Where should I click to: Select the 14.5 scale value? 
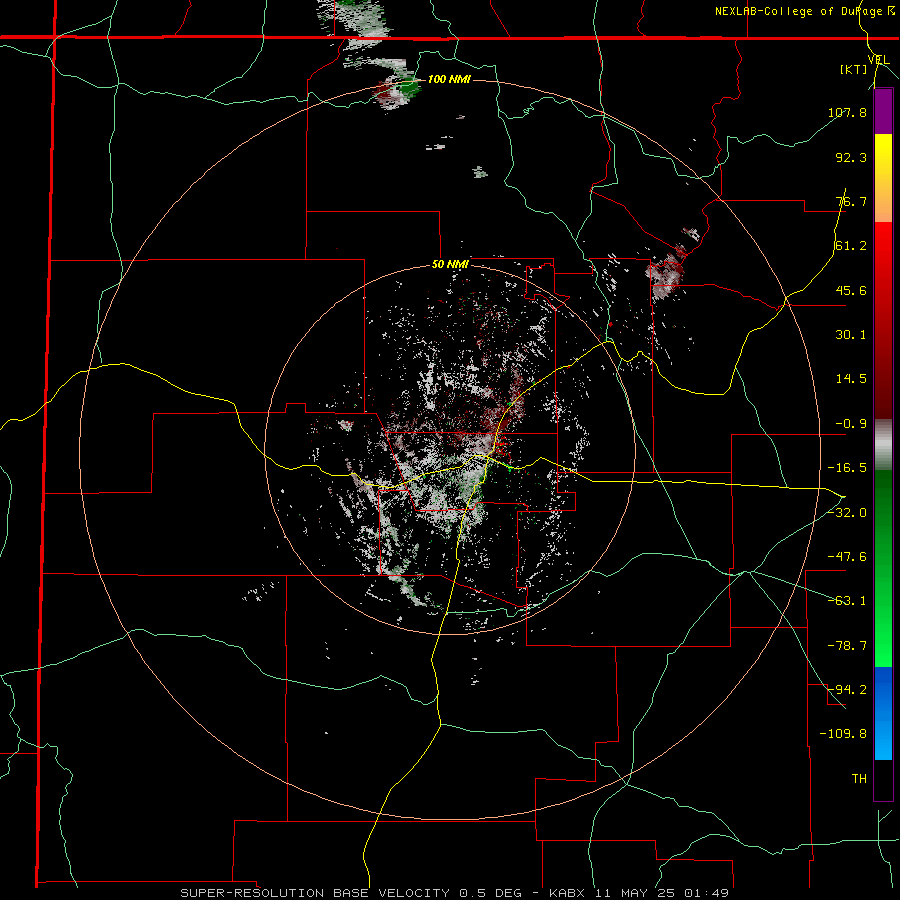pyautogui.click(x=851, y=379)
